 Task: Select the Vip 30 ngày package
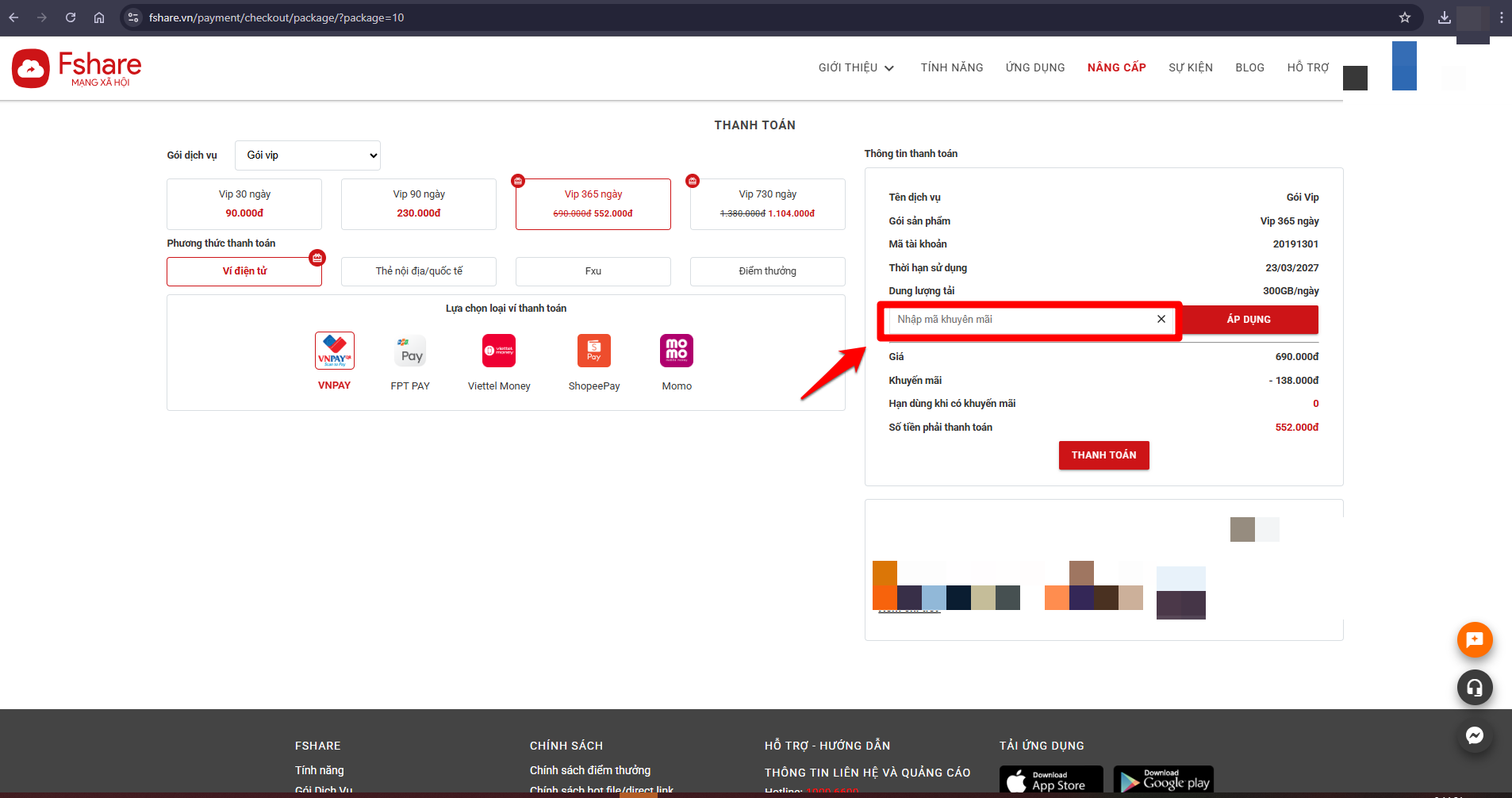point(244,204)
